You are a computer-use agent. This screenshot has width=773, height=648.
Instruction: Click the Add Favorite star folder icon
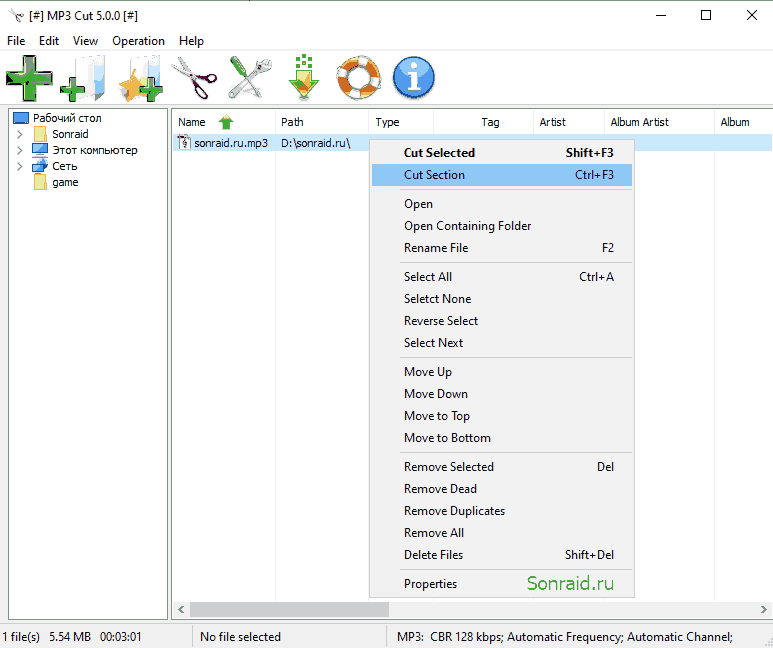[x=141, y=78]
